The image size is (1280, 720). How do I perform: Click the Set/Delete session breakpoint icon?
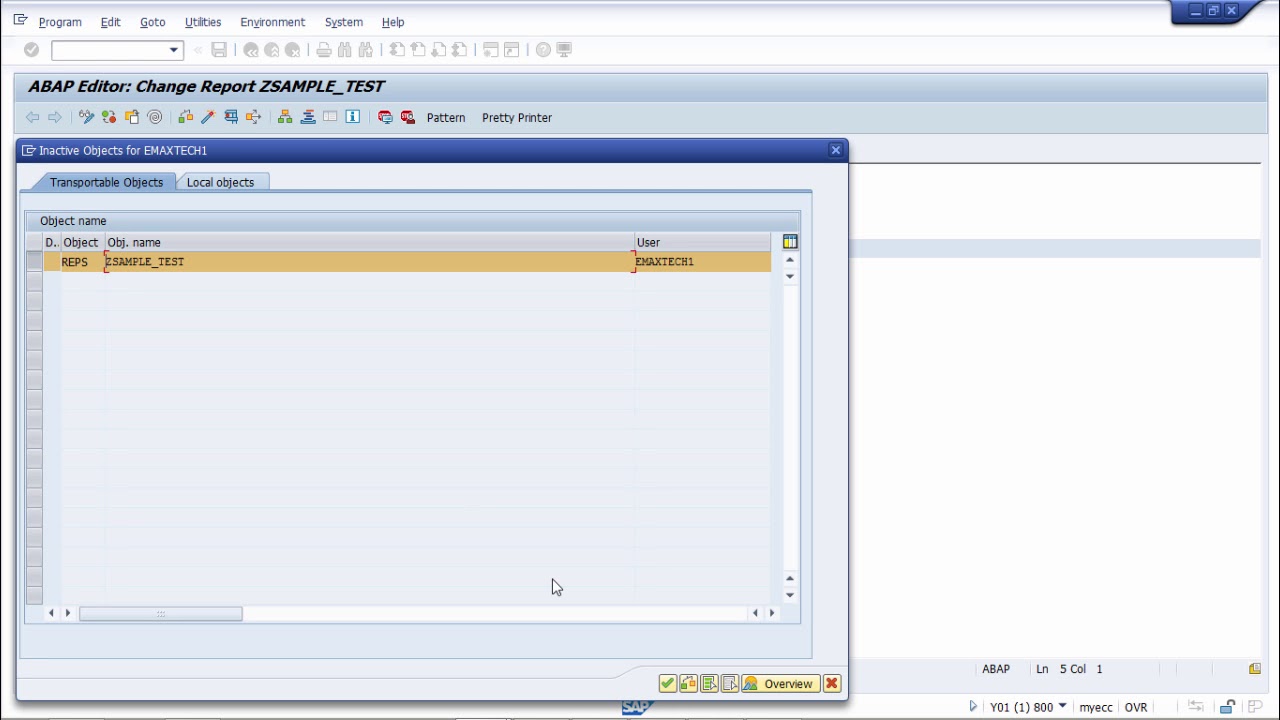tap(385, 117)
